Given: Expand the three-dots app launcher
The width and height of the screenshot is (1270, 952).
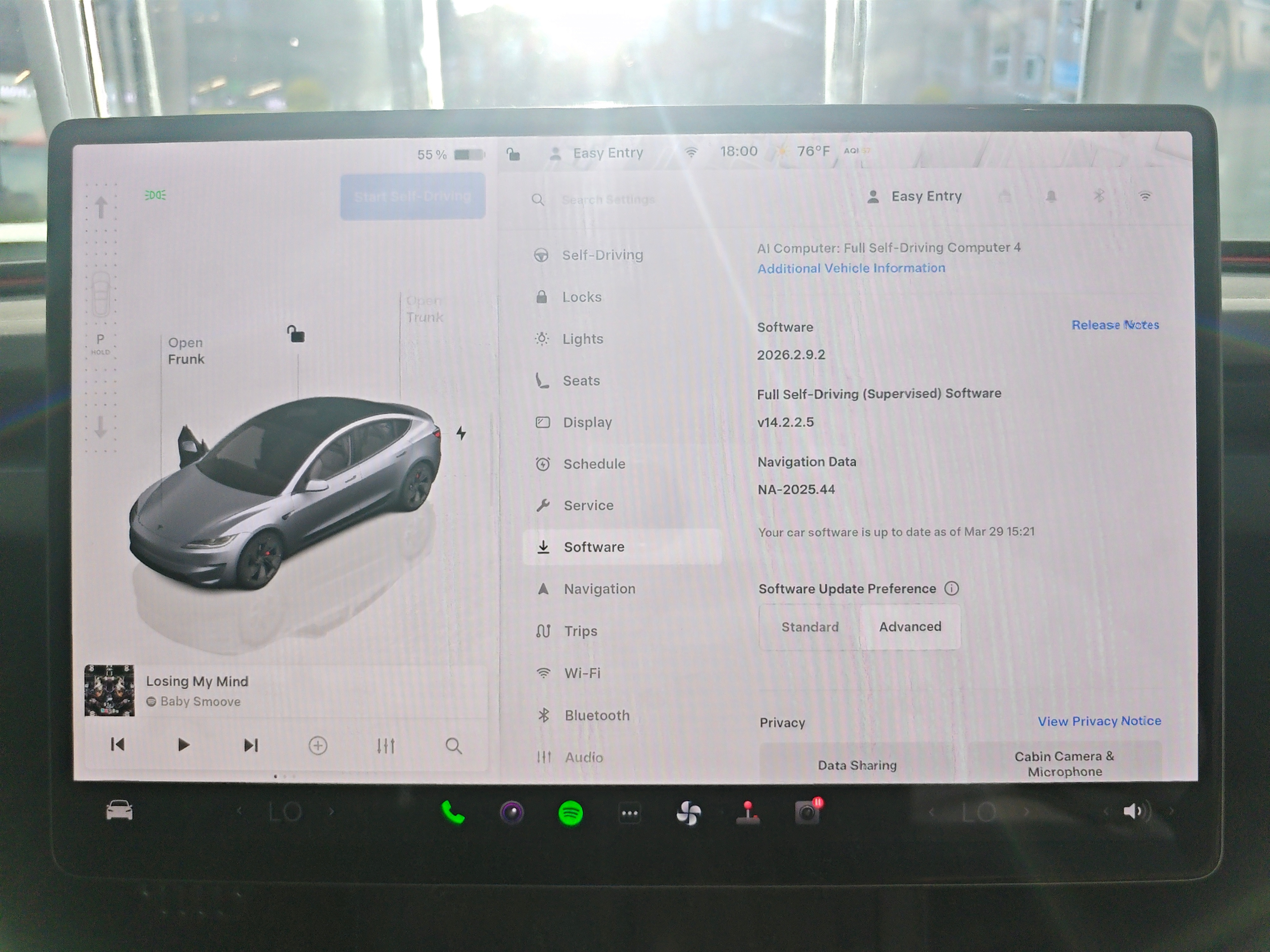Looking at the screenshot, I should pos(630,813).
